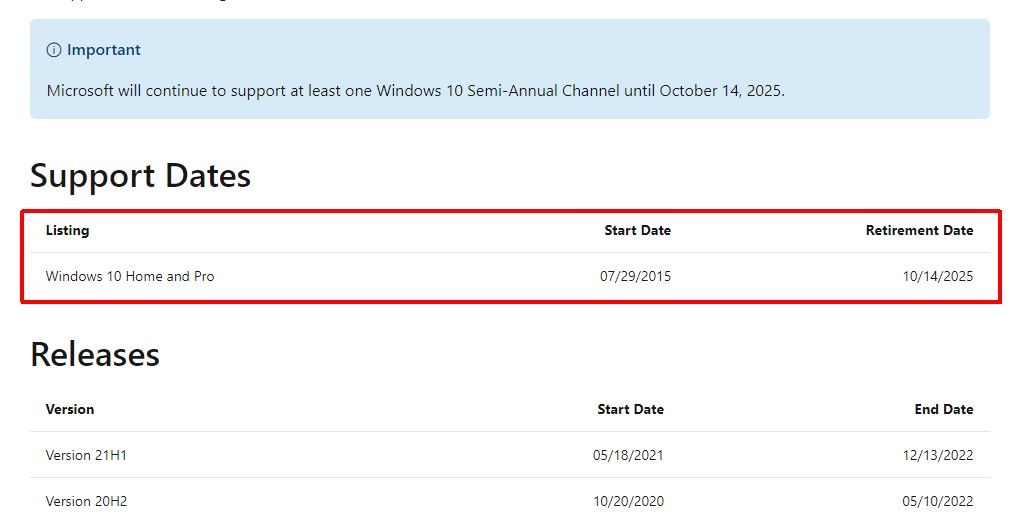Click the 'Retirement Date' column header
Viewport: 1019px width, 516px height.
920,230
